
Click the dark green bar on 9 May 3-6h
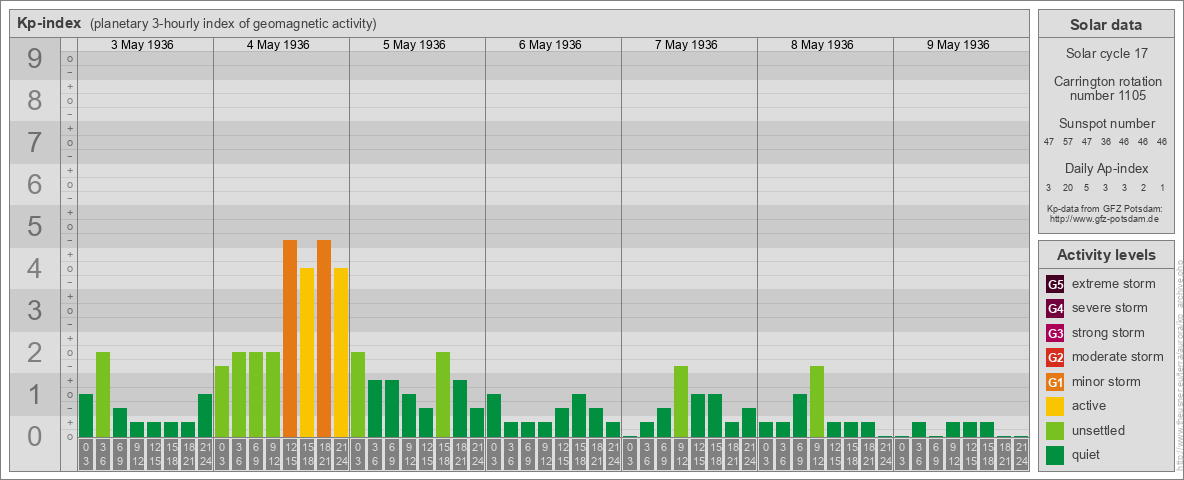pyautogui.click(x=918, y=429)
